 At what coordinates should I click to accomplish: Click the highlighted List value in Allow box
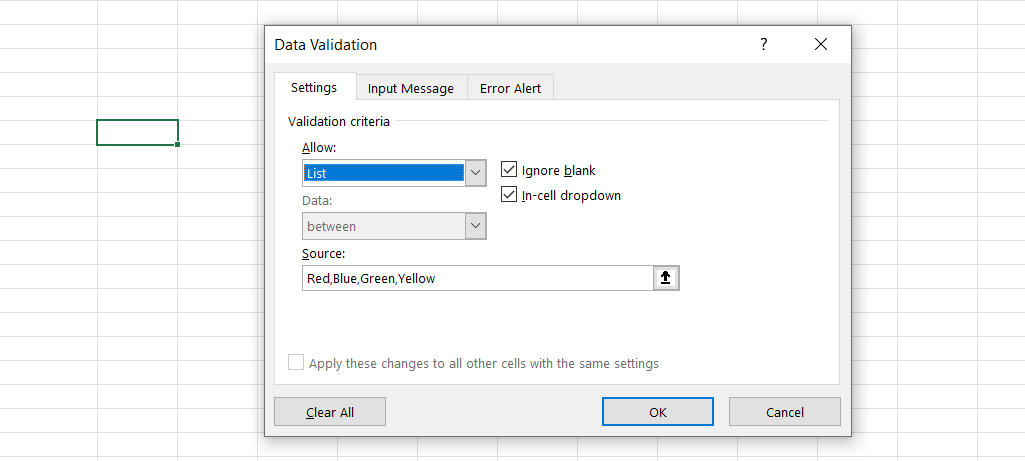point(383,173)
